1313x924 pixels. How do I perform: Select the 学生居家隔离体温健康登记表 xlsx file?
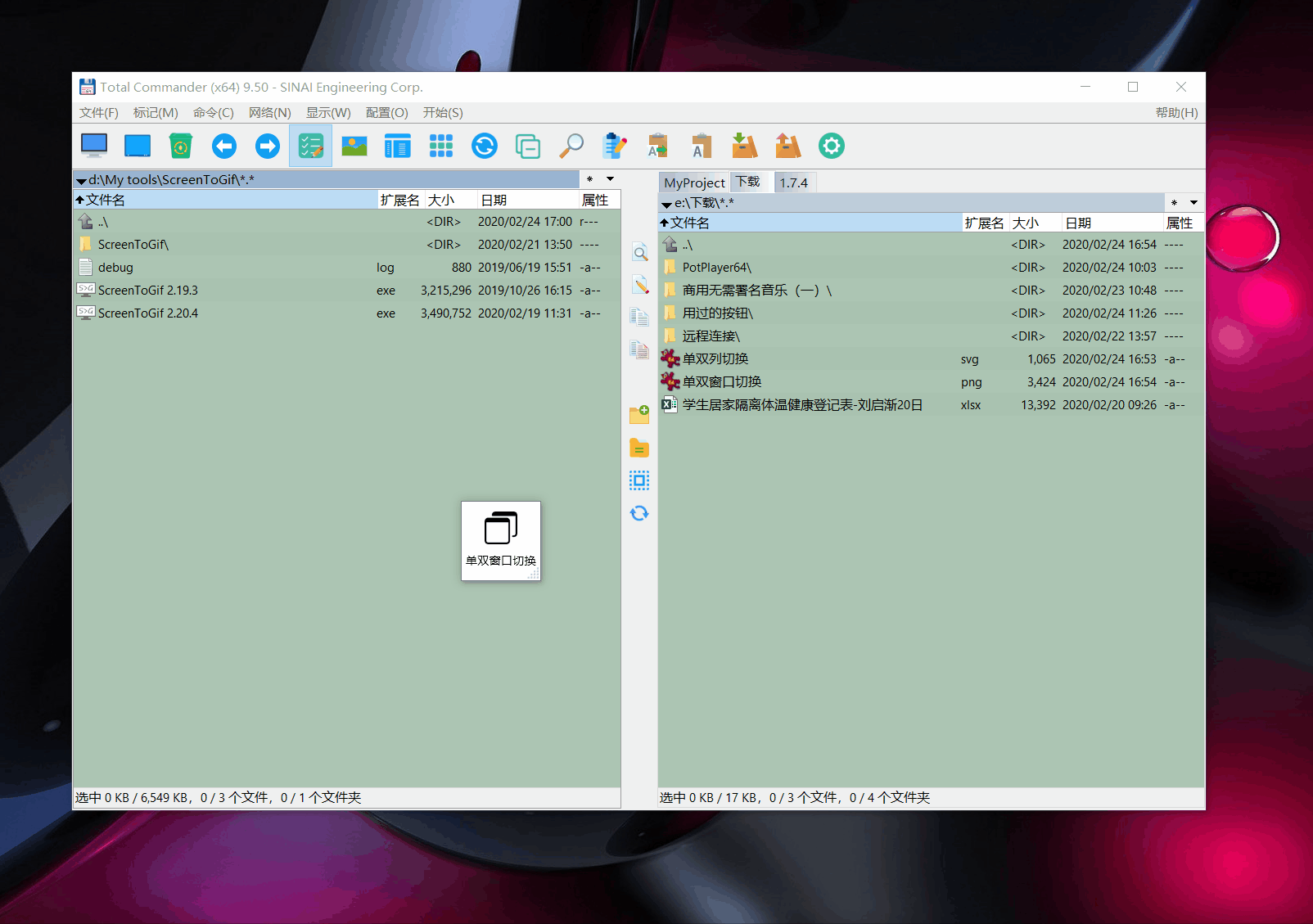coord(931,405)
